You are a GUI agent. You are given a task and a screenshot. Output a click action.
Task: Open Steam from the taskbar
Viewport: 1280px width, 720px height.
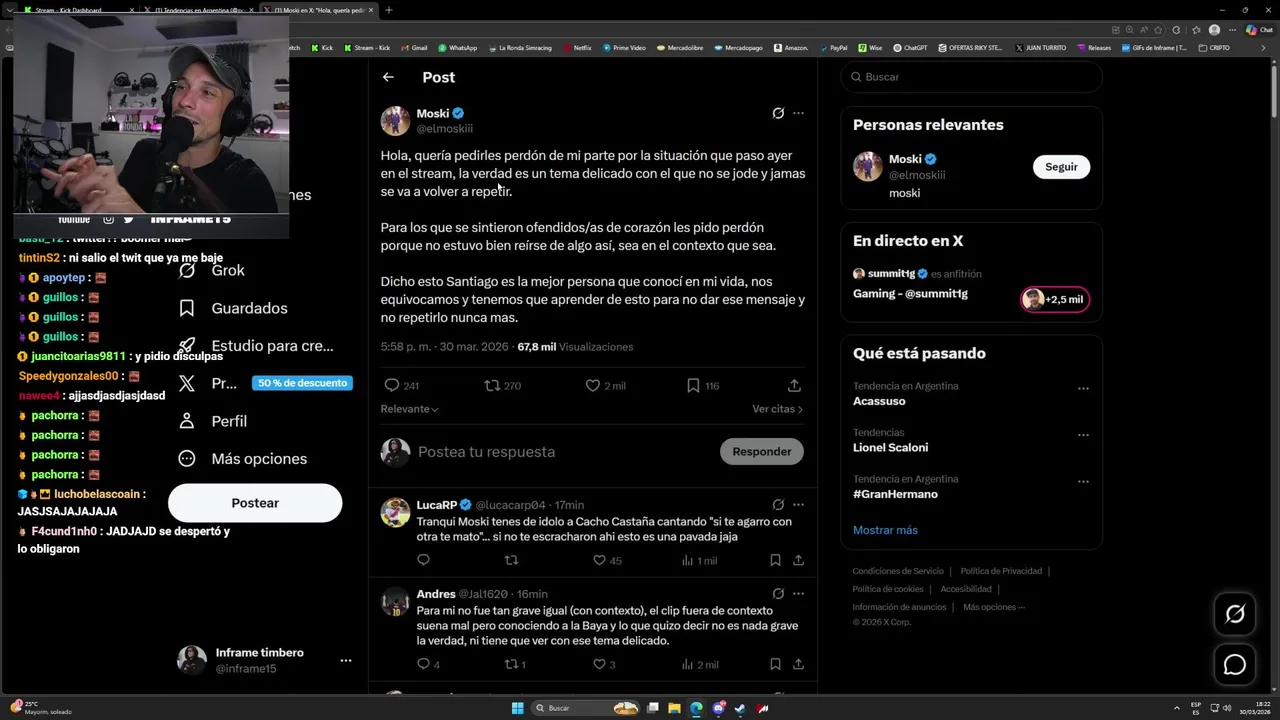click(x=739, y=708)
